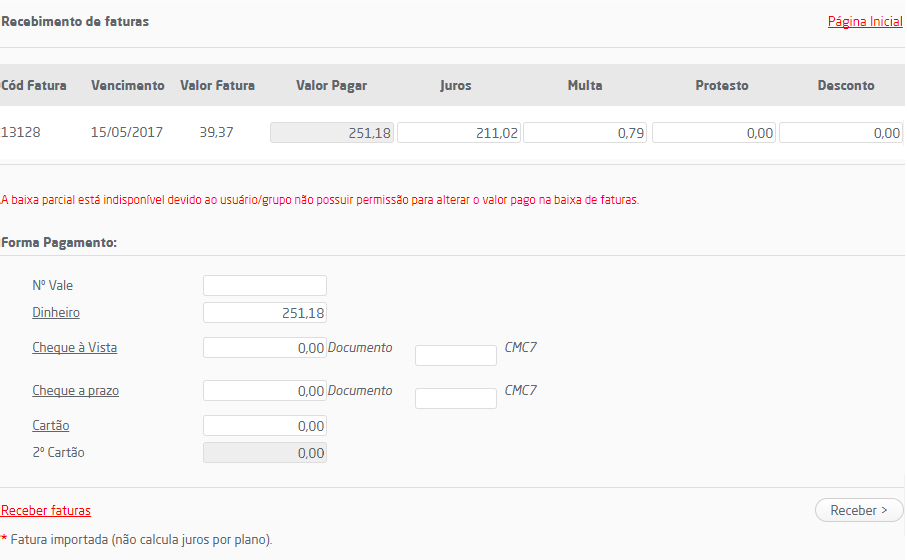This screenshot has height=560, width=907.
Task: Open the Receber faturas link
Action: coord(46,510)
